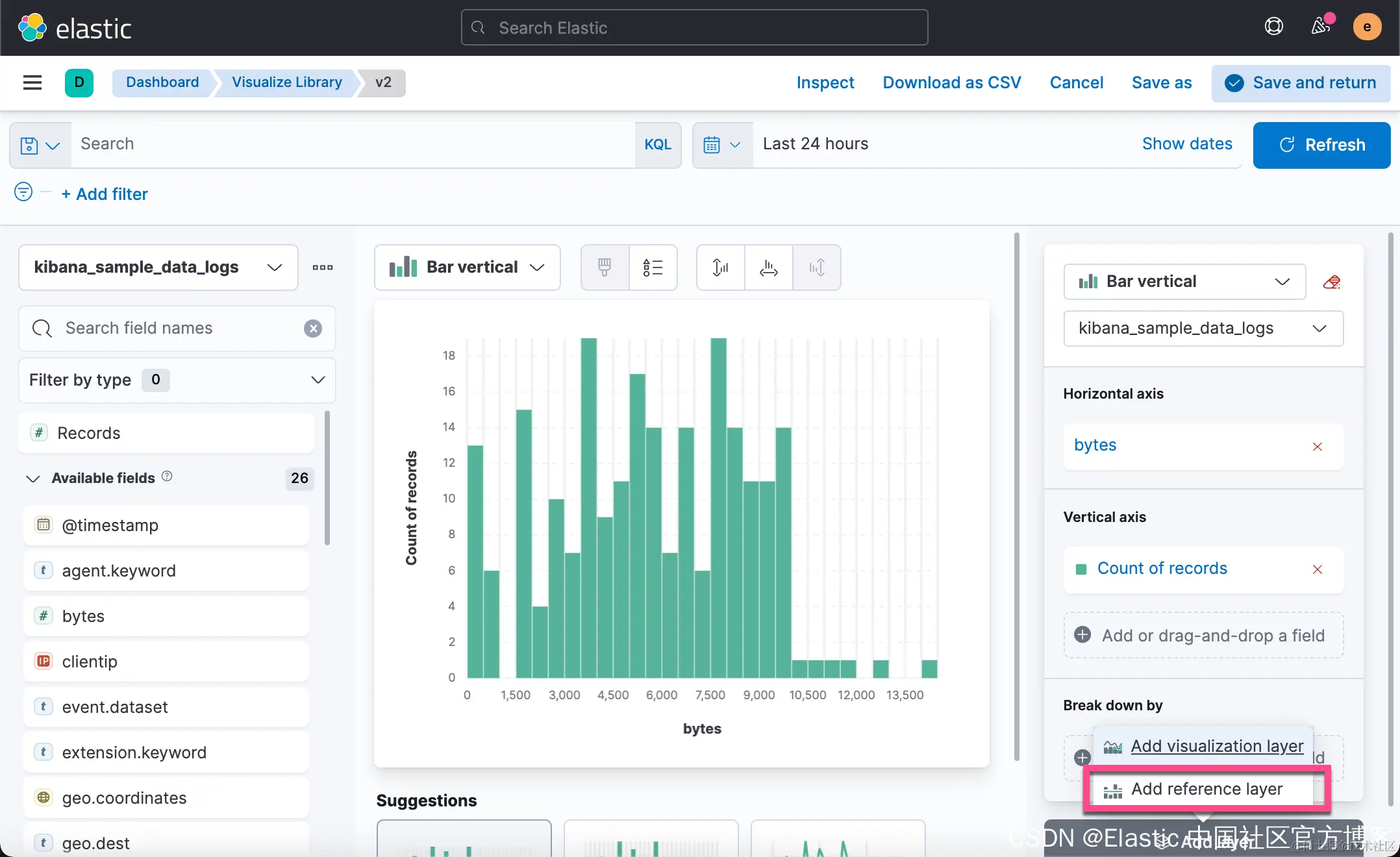This screenshot has height=857, width=1400.
Task: Collapse the Available fields section
Action: click(33, 478)
